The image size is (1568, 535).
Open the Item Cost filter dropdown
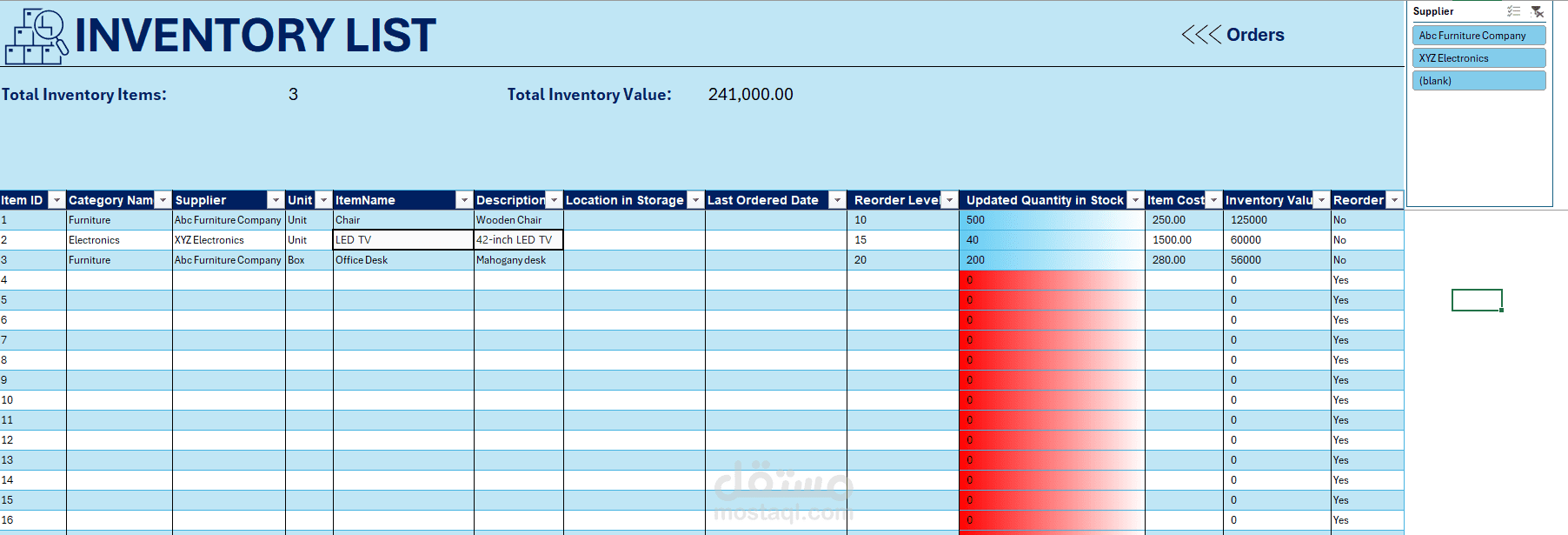tap(1214, 200)
